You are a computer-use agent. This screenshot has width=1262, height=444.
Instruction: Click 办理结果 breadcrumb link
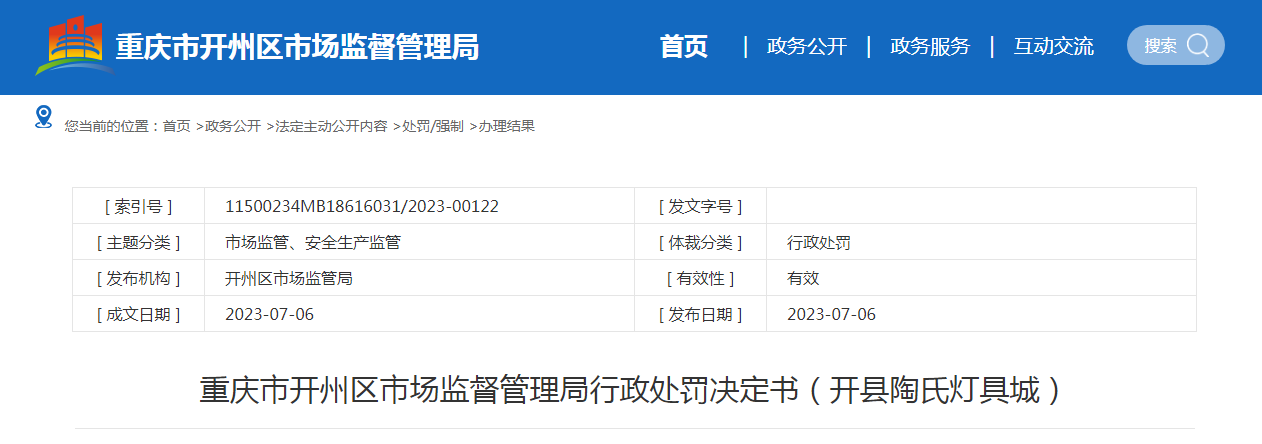click(x=507, y=126)
